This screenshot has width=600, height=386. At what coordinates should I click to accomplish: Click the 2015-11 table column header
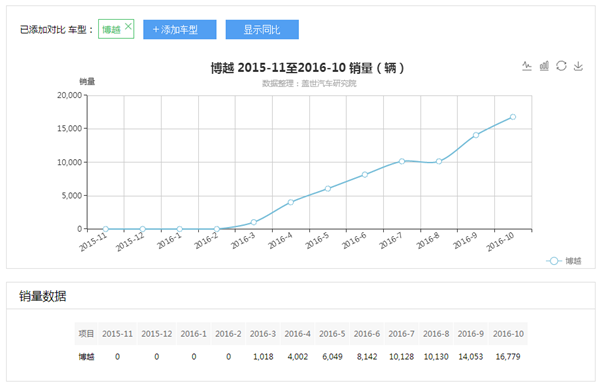tap(117, 334)
